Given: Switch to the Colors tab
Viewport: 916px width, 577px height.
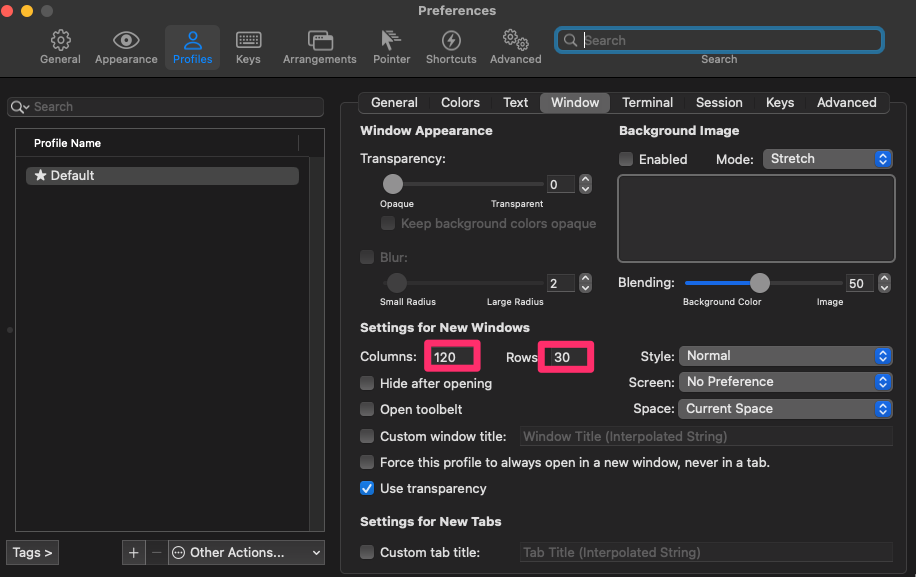Looking at the screenshot, I should (460, 103).
